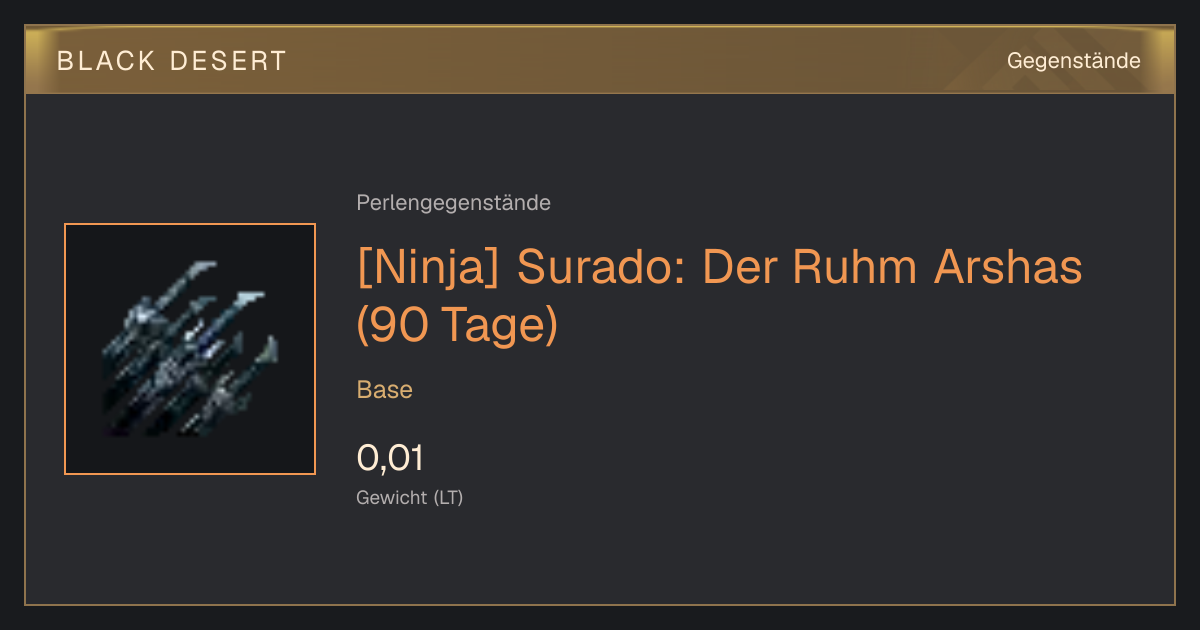
Task: Select the Perlengegenstände category label
Action: (x=453, y=203)
